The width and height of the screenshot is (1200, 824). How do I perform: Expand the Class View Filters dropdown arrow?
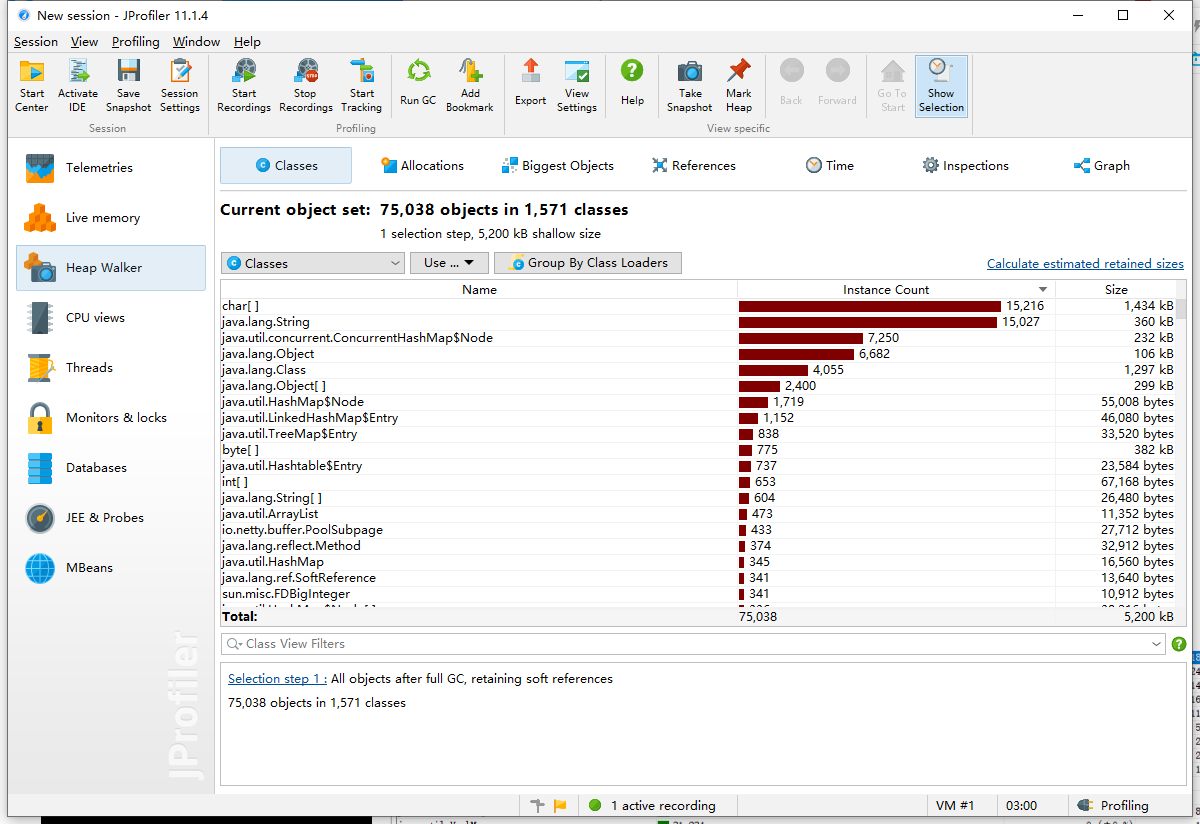coord(1157,644)
